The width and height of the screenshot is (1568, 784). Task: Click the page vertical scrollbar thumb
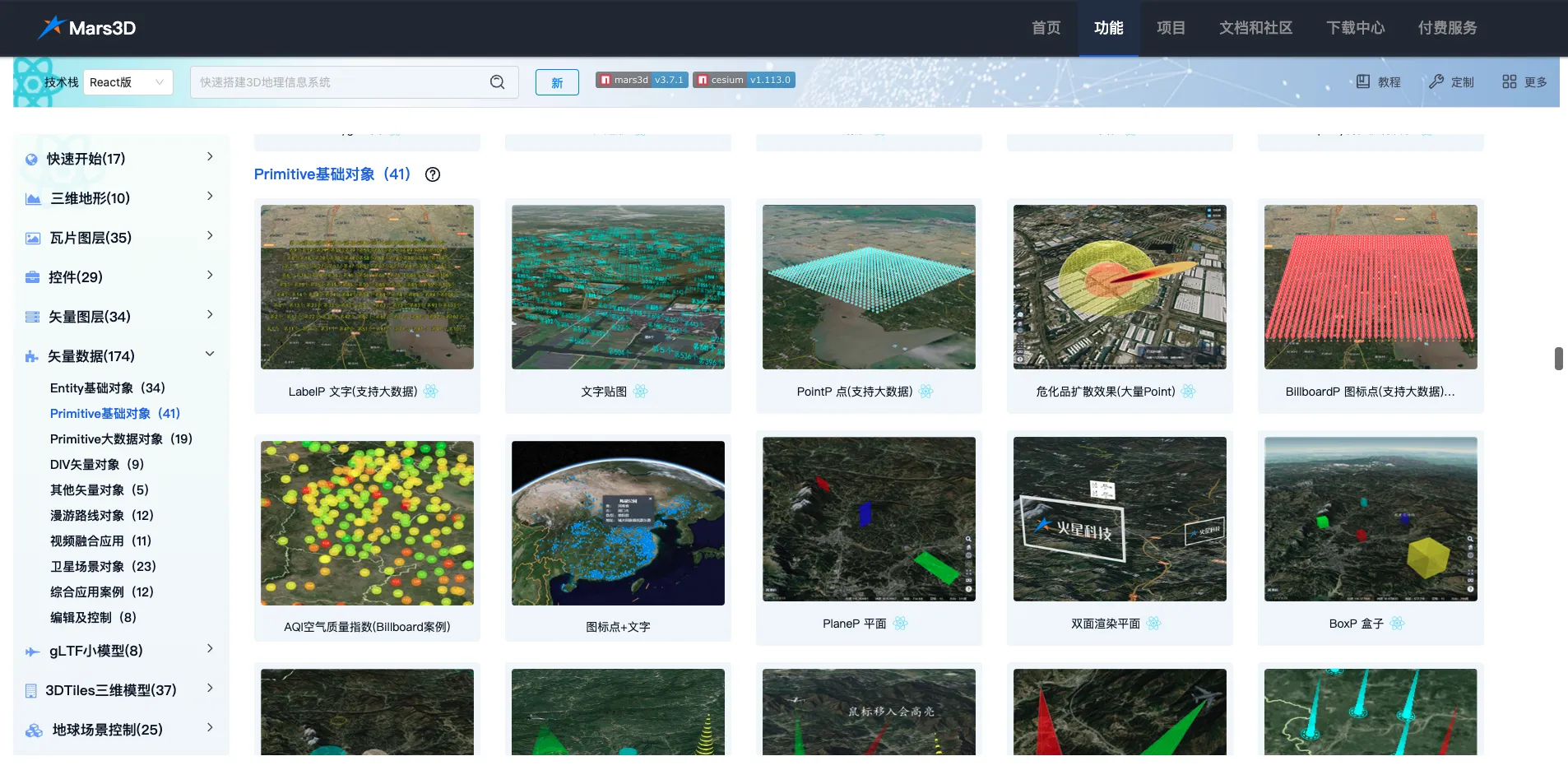[1558, 359]
